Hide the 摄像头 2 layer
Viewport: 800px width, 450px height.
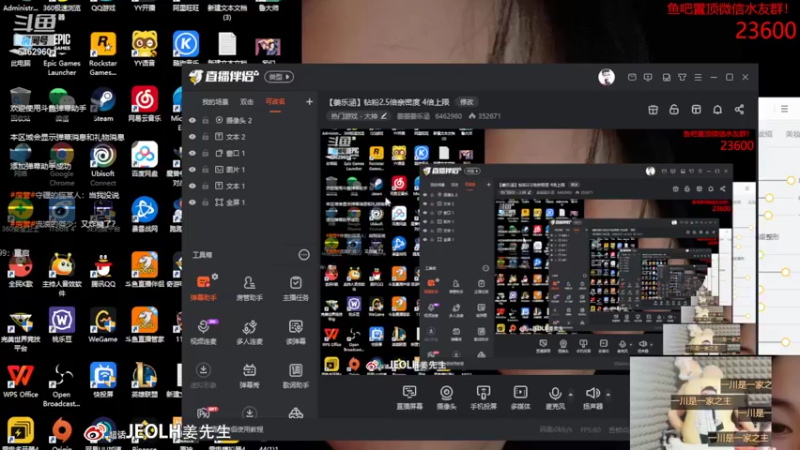(x=192, y=120)
